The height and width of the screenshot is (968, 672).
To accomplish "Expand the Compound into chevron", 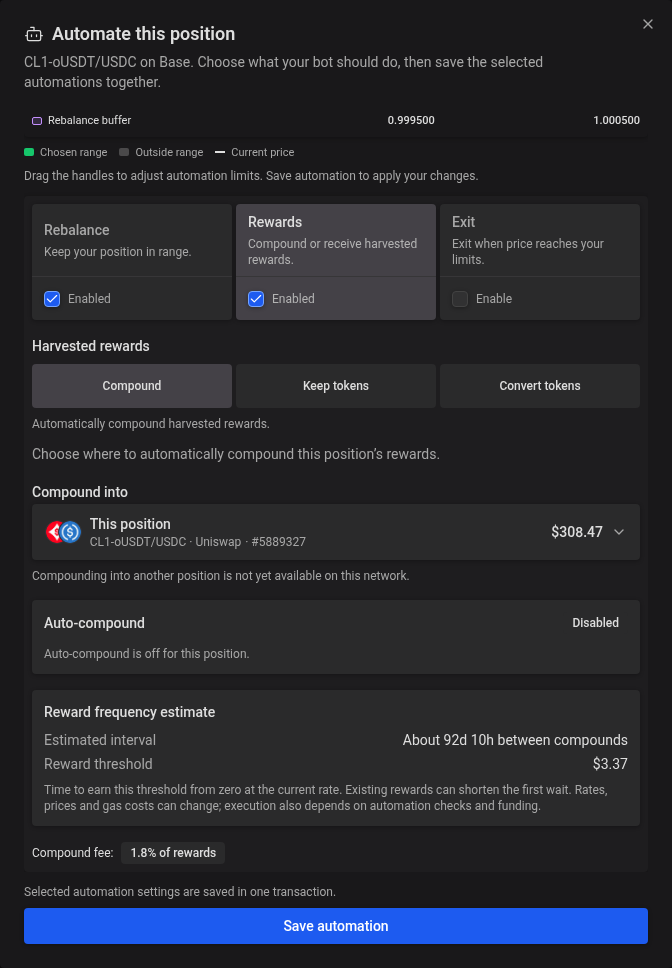I will coord(619,532).
